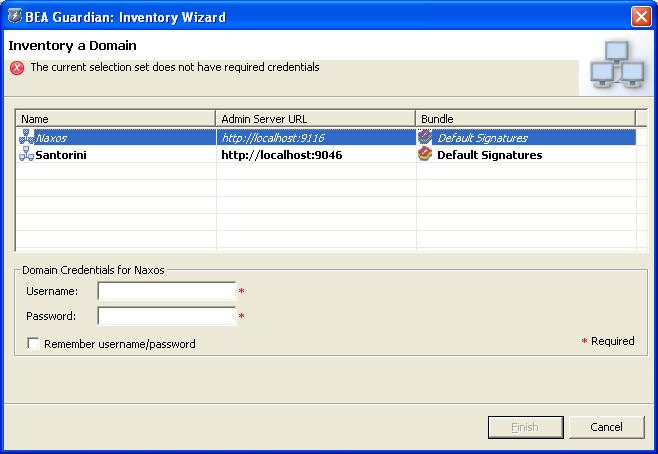The width and height of the screenshot is (658, 454).
Task: Click the Santorini domain icon
Action: click(x=26, y=154)
